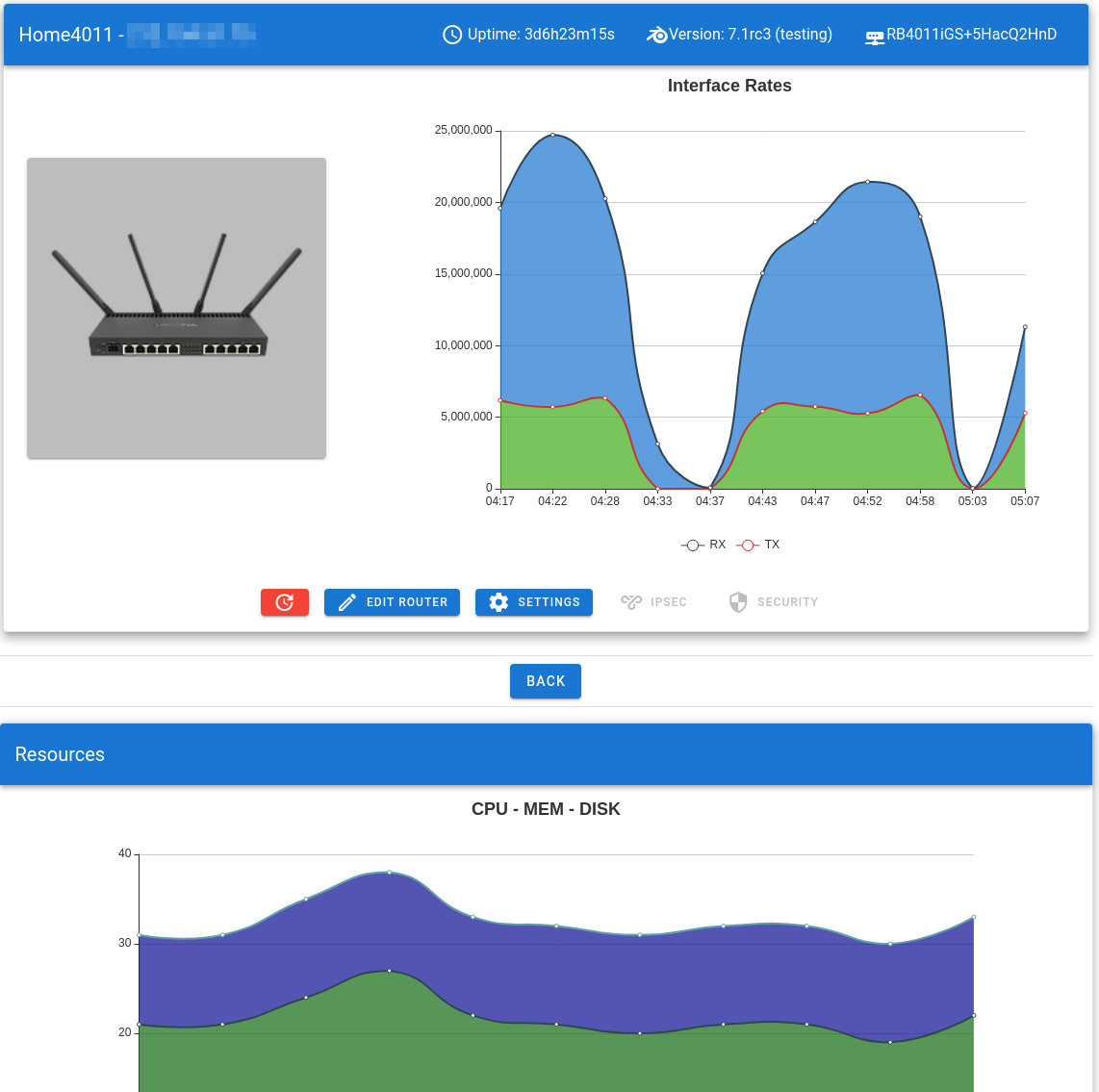Image resolution: width=1099 pixels, height=1092 pixels.
Task: Click the pencil icon on Edit Router
Action: [347, 602]
